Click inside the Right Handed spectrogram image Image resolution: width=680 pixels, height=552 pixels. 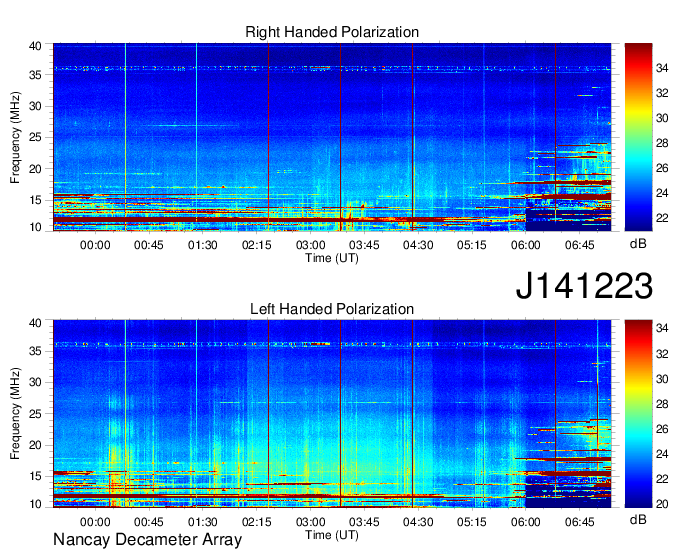332,137
